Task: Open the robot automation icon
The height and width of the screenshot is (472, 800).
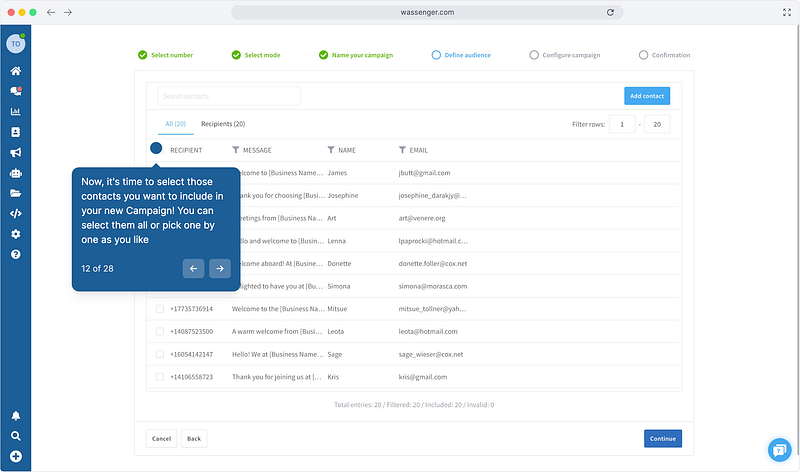Action: pyautogui.click(x=15, y=173)
